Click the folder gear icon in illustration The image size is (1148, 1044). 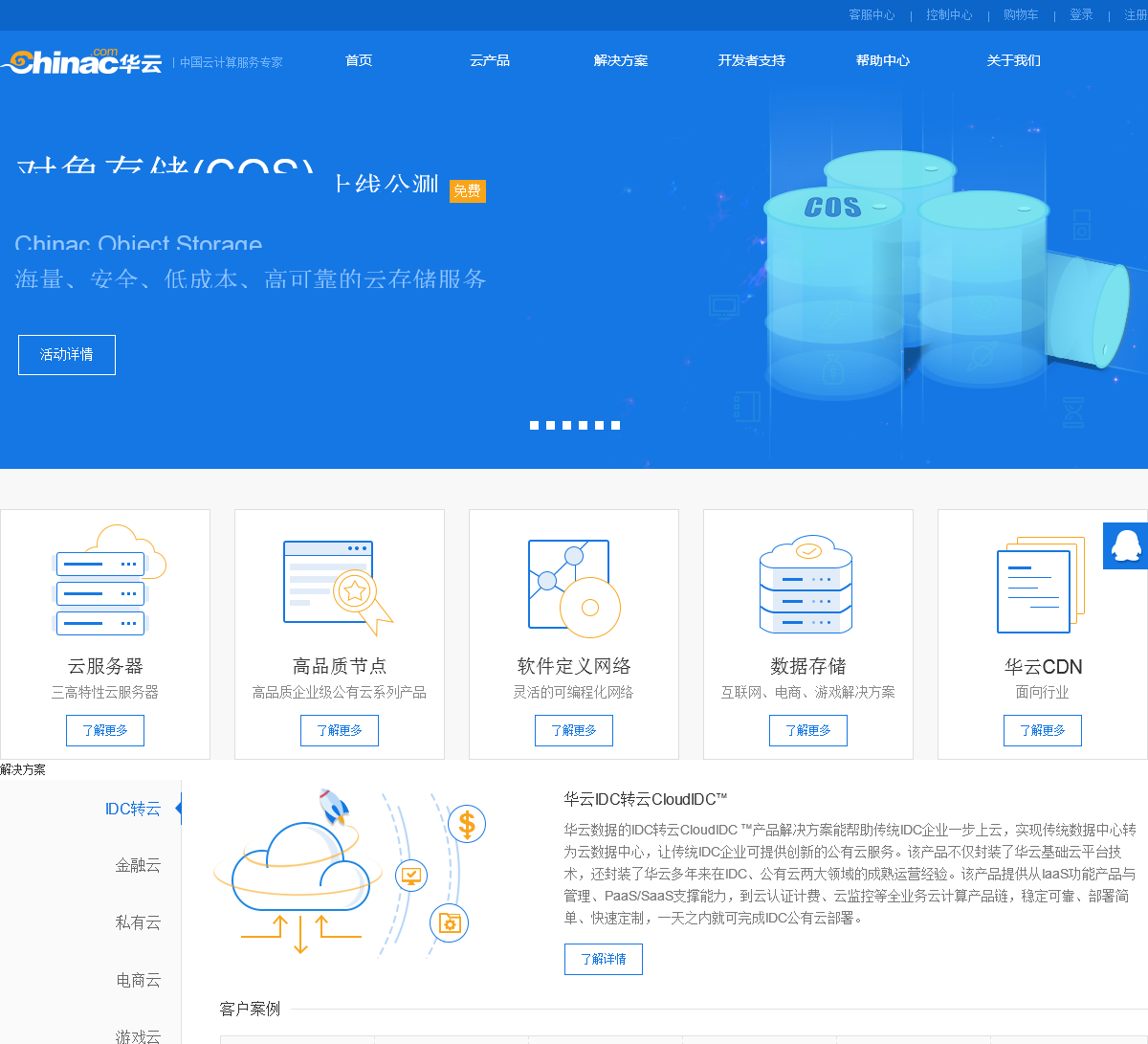450,922
